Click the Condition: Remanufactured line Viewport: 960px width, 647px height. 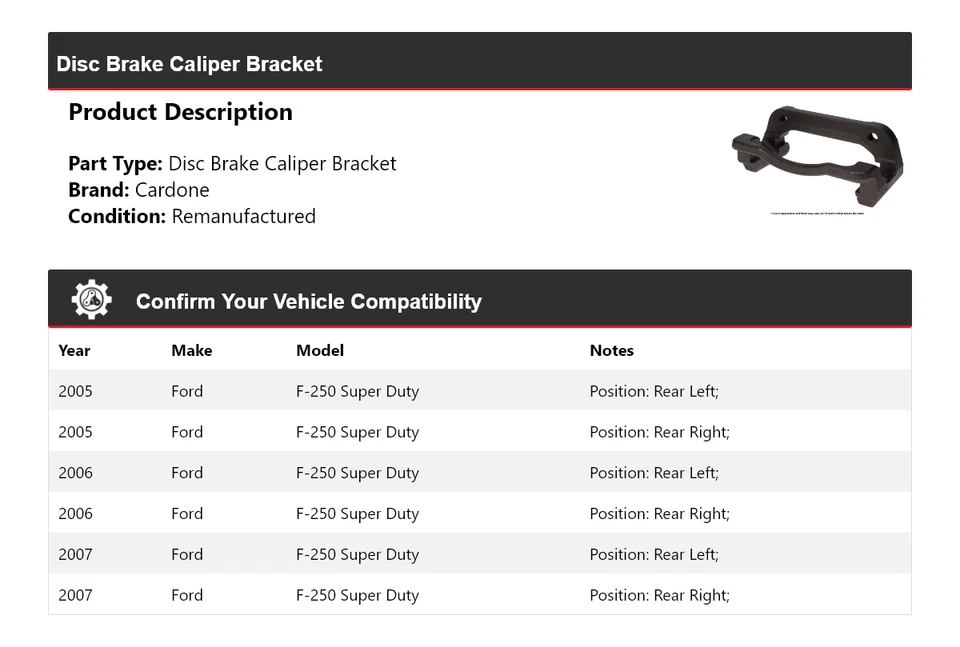coord(191,216)
